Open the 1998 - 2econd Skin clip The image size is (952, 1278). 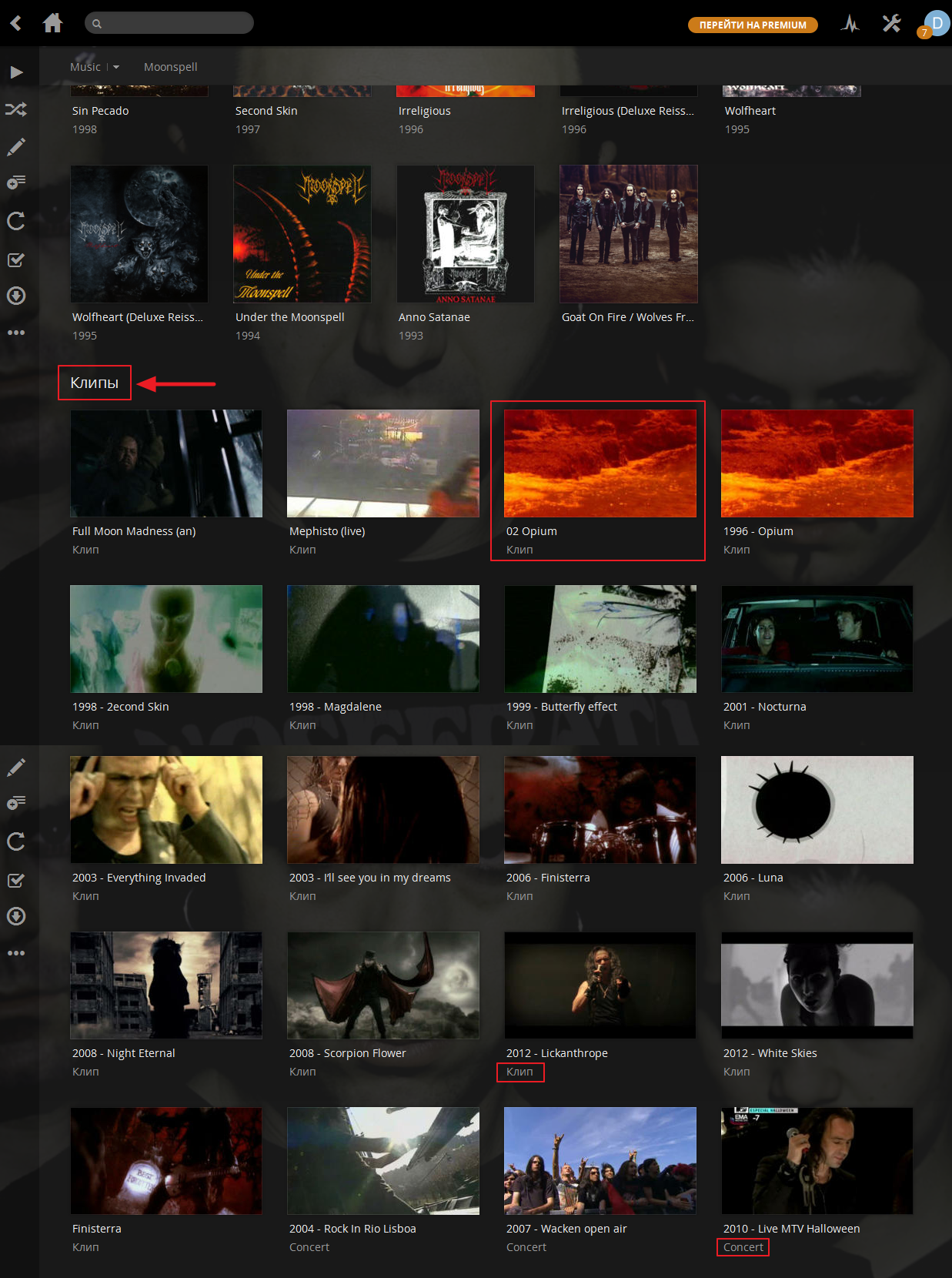point(166,639)
